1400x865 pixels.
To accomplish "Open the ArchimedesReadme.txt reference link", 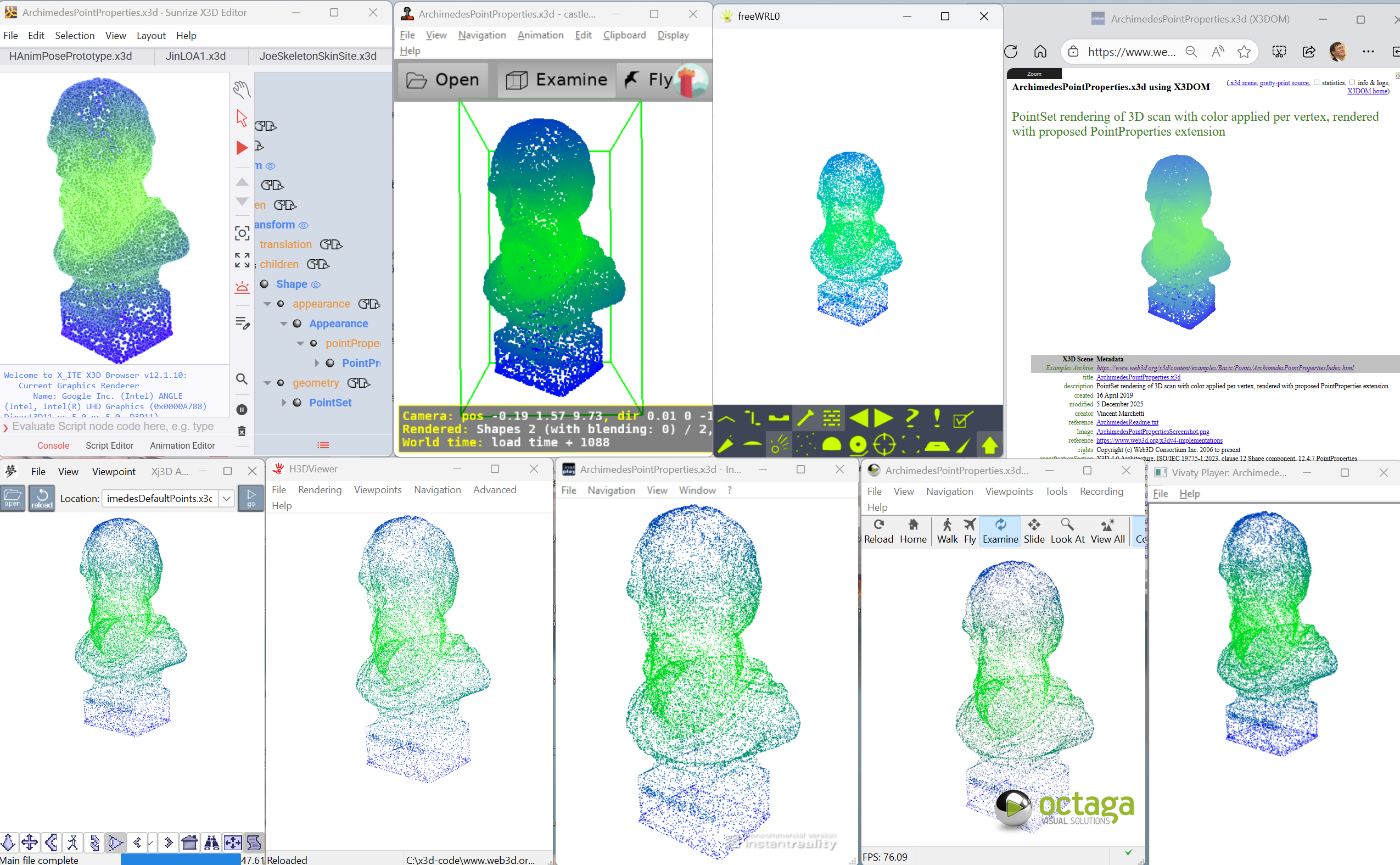I will (x=1127, y=422).
